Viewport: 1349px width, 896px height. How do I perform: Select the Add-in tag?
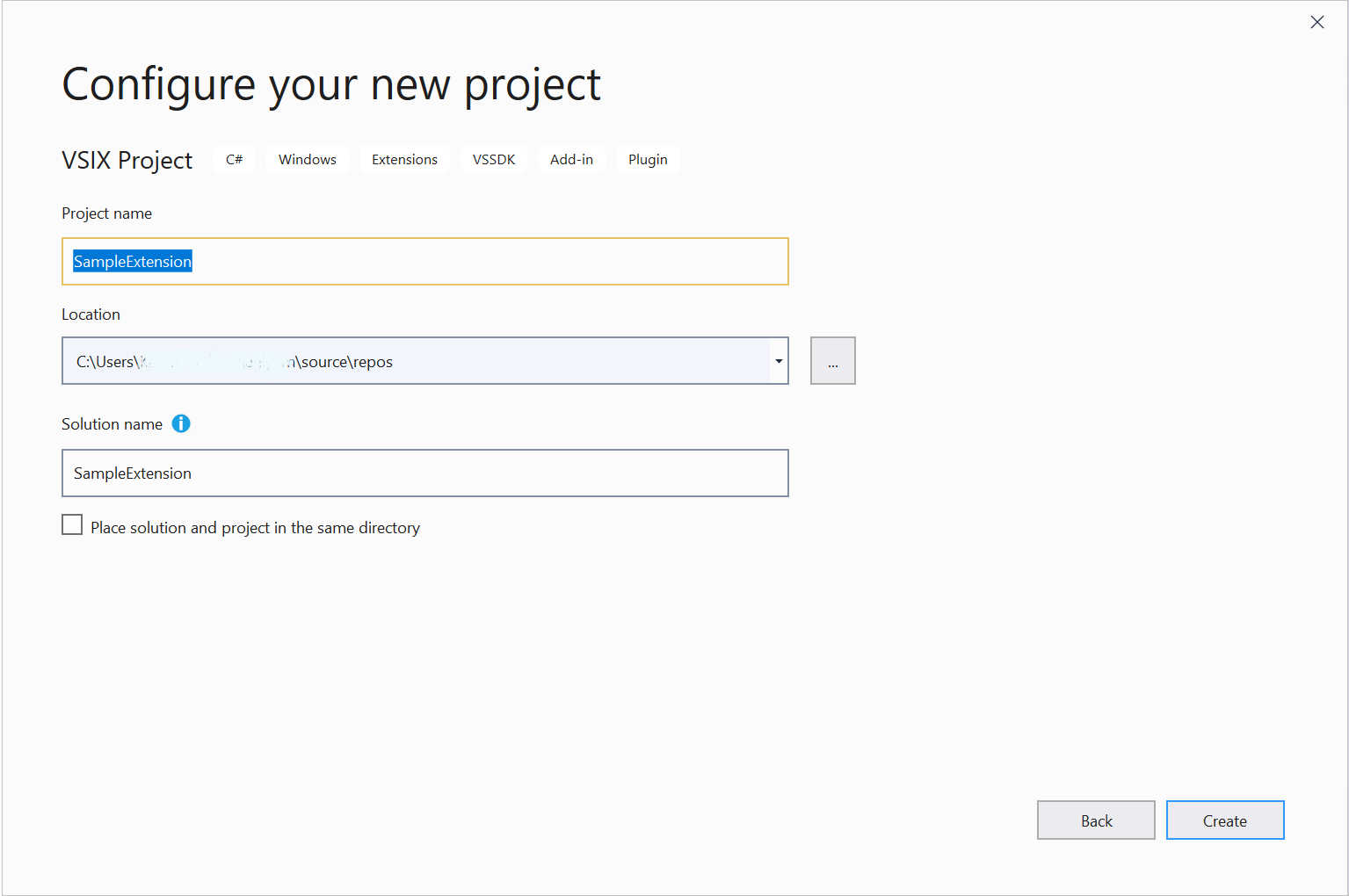571,160
